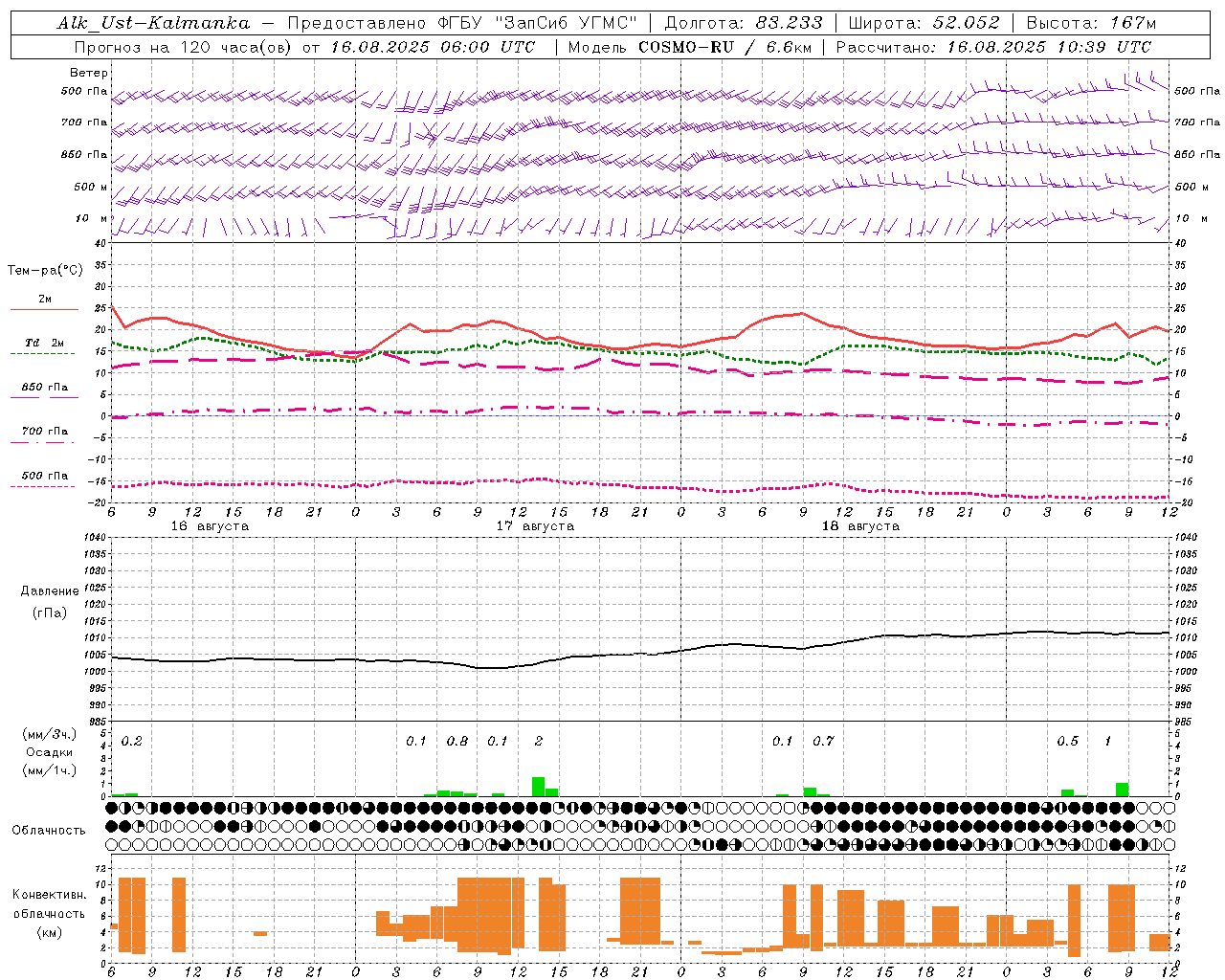The image size is (1225, 980).
Task: Click the Рассчитано: 16.08.2025 10:39 UTC timestamp
Action: point(994,47)
